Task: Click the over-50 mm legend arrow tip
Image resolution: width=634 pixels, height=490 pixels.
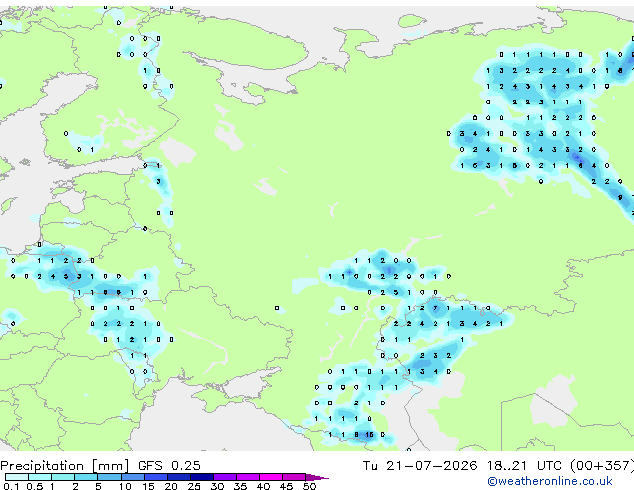Action: [317, 477]
